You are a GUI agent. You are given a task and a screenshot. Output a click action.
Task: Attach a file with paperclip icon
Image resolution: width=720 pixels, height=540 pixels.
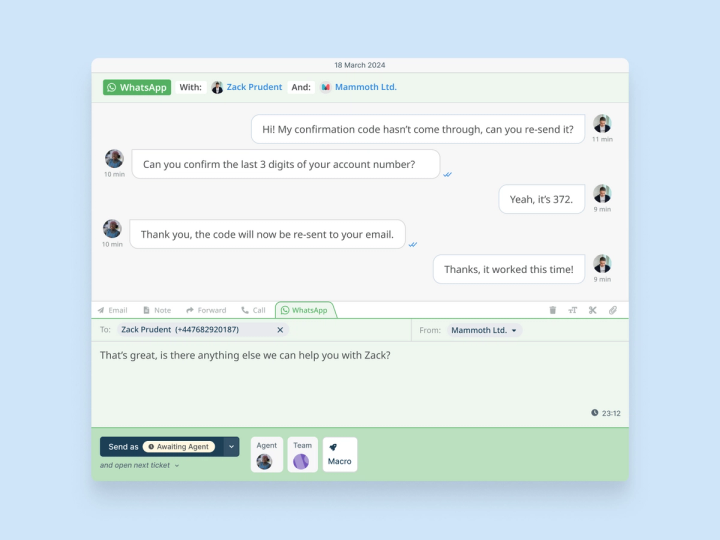[613, 310]
